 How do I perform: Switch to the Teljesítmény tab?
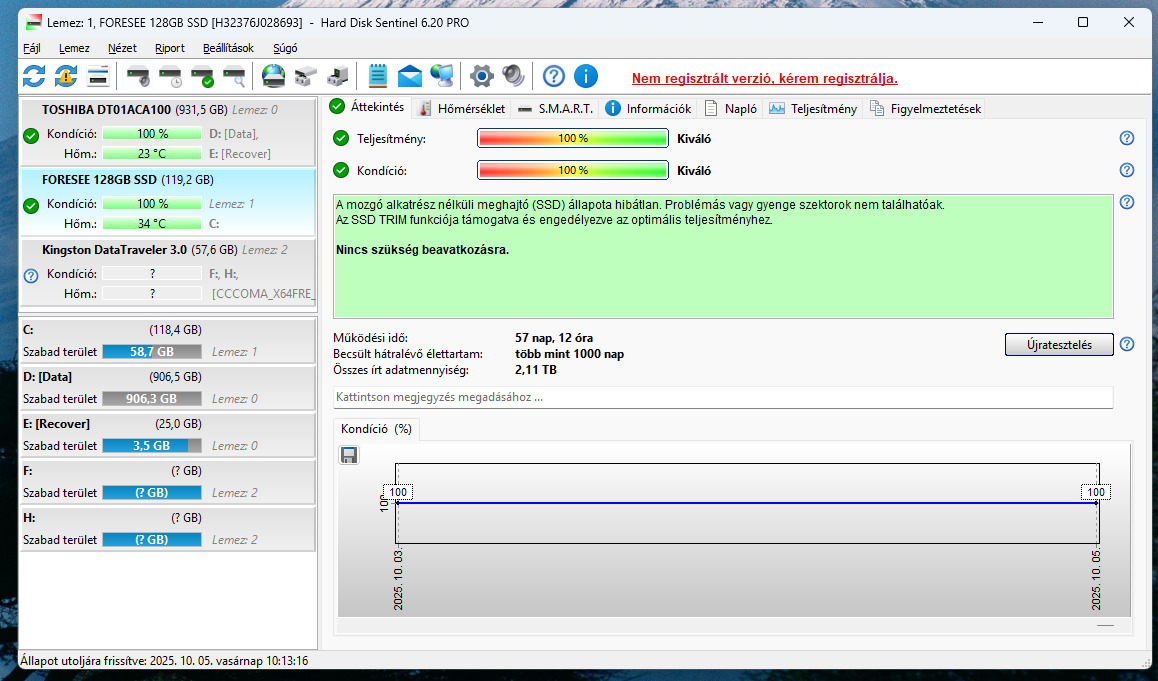pos(813,109)
